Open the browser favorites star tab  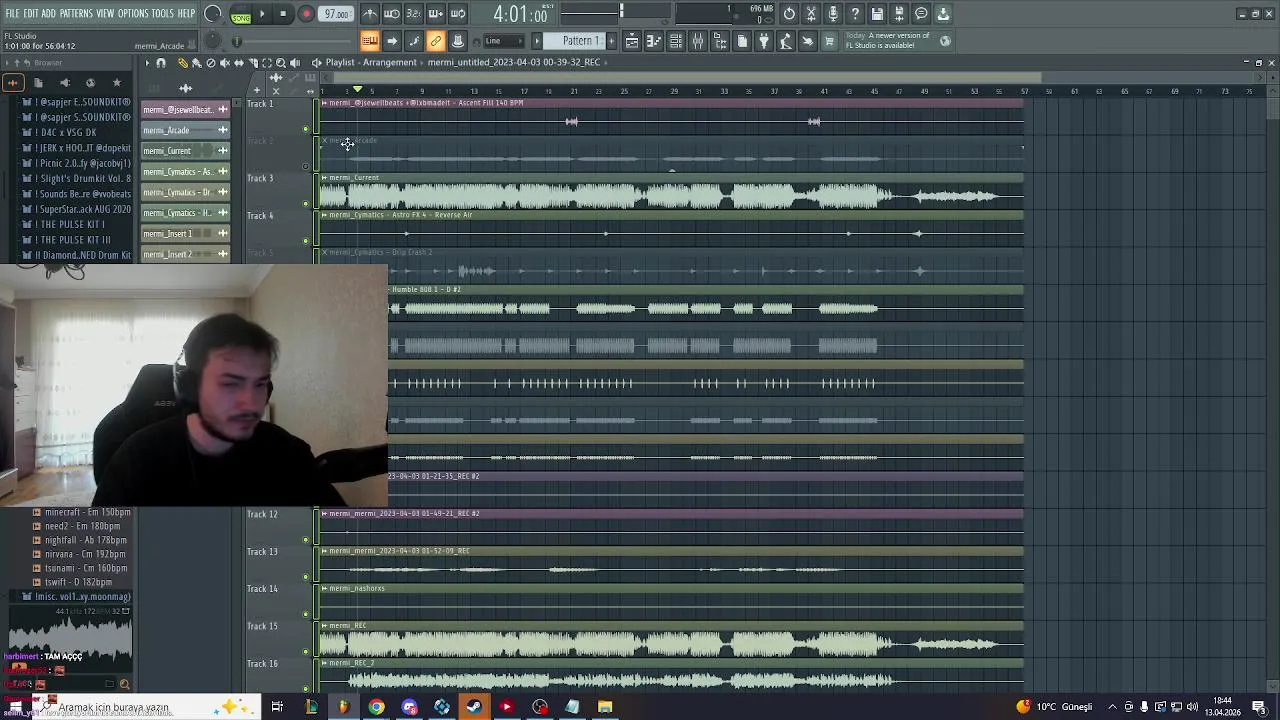click(116, 83)
